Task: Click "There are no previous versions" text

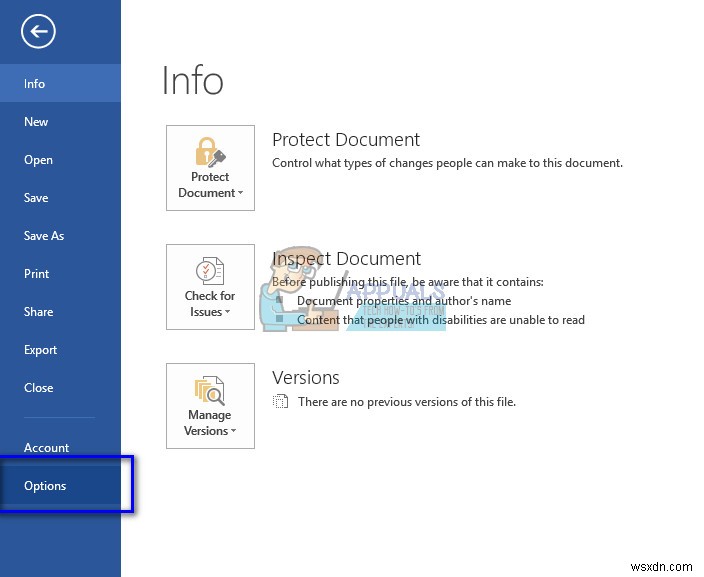Action: coord(407,402)
